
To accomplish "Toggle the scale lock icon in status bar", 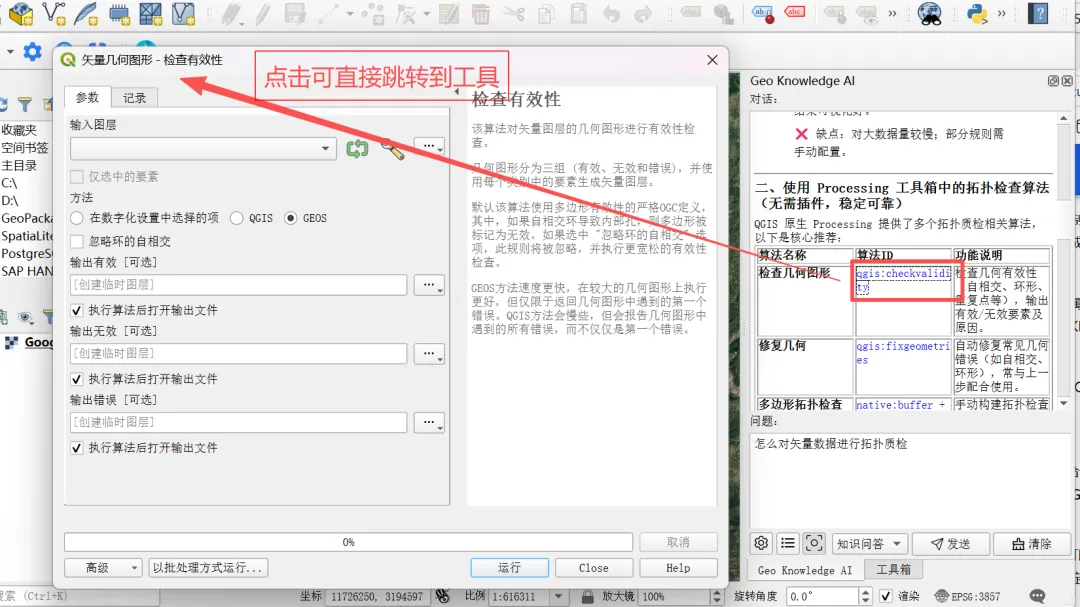I will (587, 596).
